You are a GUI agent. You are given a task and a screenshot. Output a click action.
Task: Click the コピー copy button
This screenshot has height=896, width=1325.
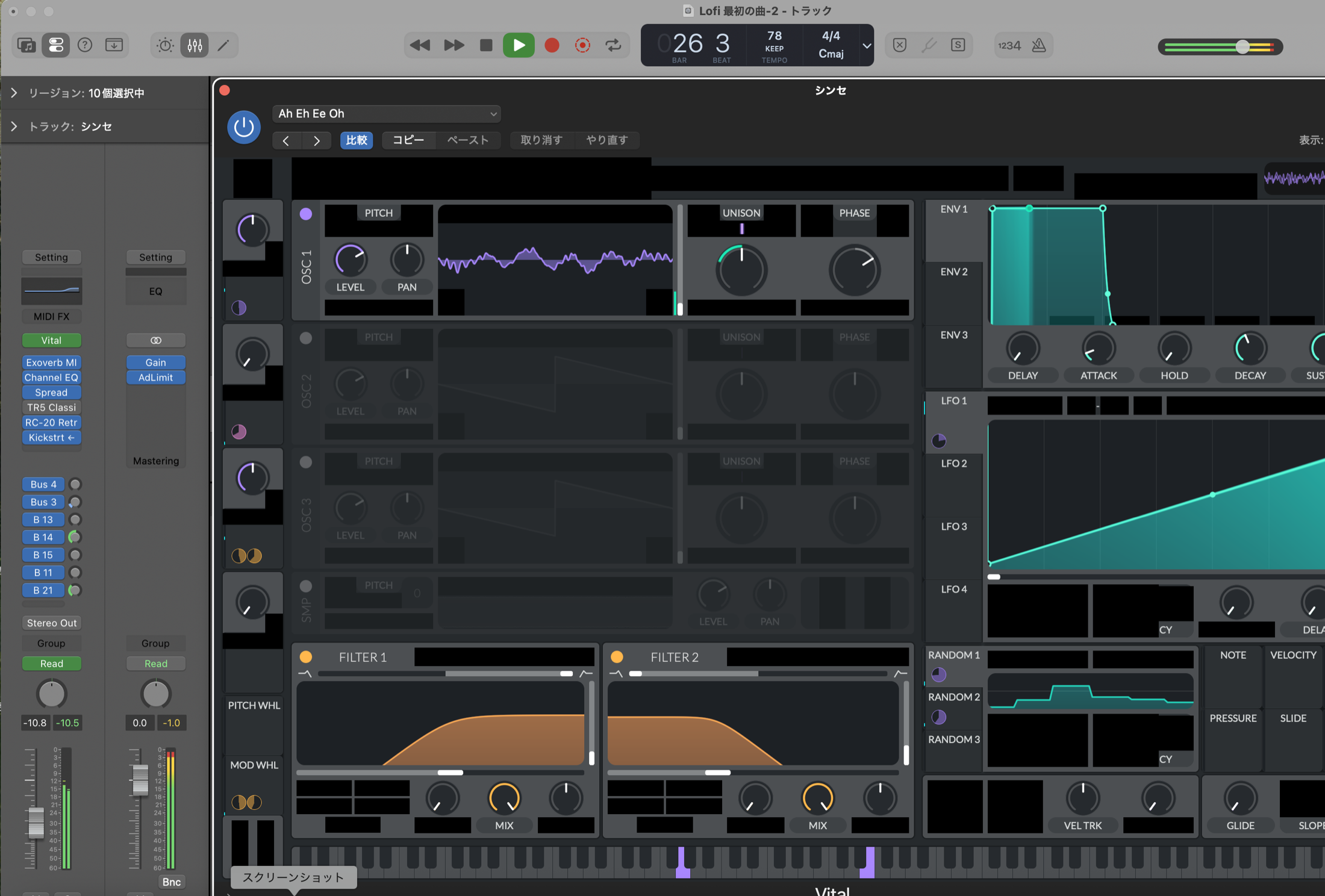pos(408,140)
